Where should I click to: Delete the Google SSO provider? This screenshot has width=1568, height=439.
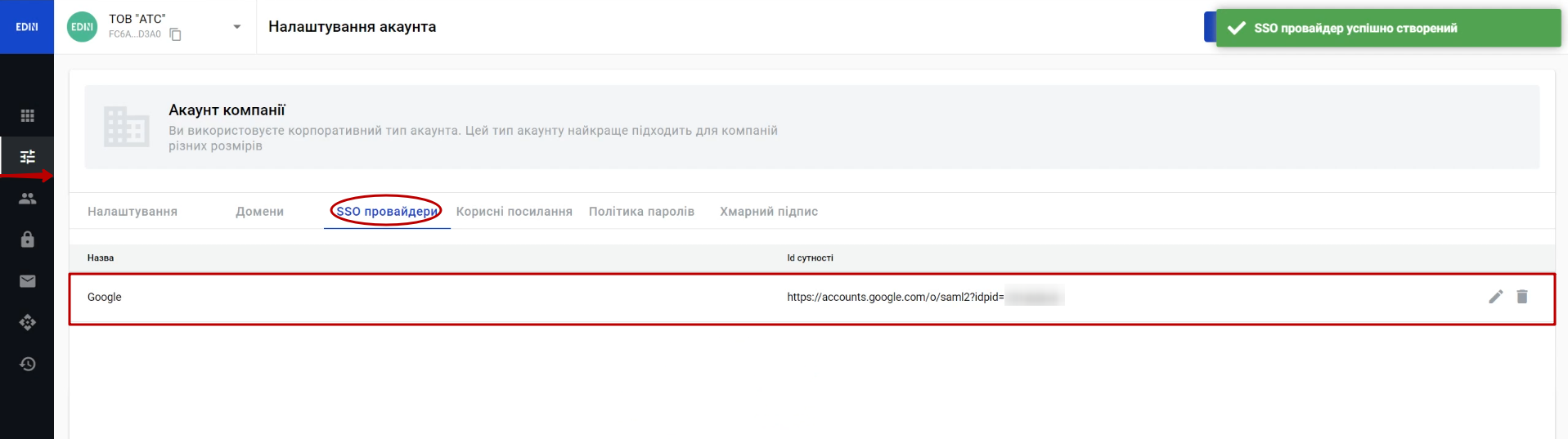click(x=1522, y=297)
